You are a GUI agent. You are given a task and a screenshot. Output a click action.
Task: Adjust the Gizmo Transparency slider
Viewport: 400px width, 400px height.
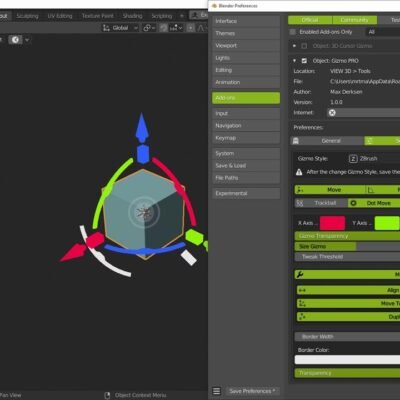(x=347, y=236)
